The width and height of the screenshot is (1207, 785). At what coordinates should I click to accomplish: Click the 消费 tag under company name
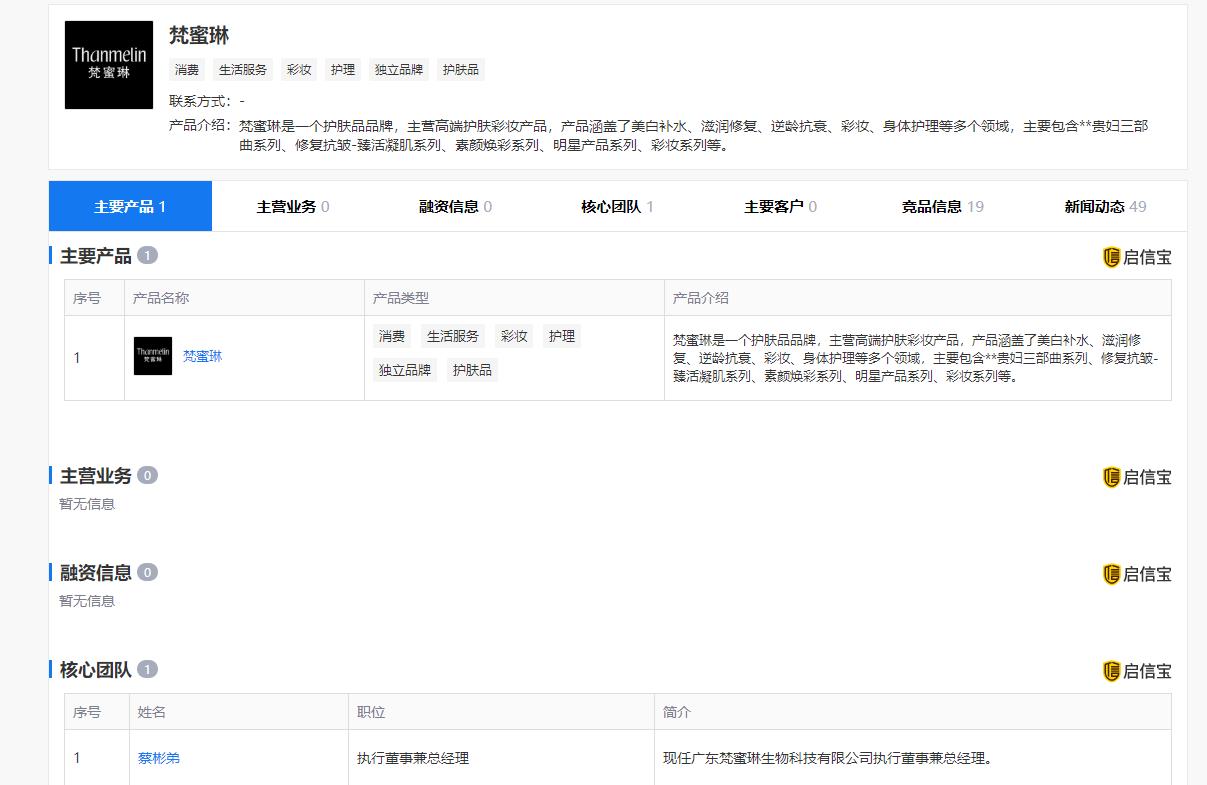(187, 70)
